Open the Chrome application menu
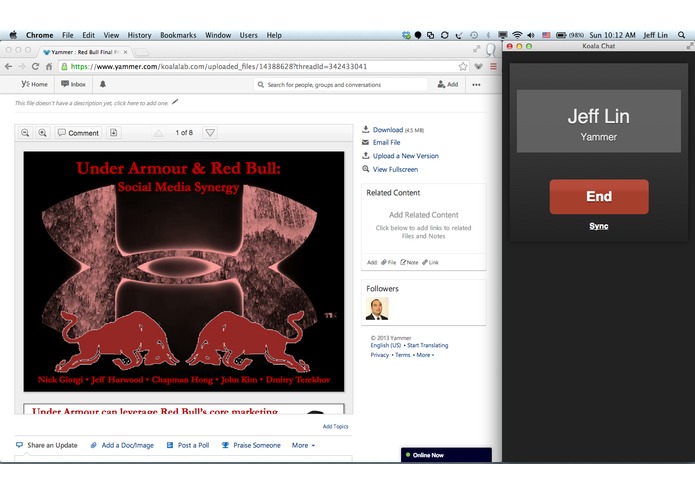Viewport: 695px width, 494px height. [39, 35]
